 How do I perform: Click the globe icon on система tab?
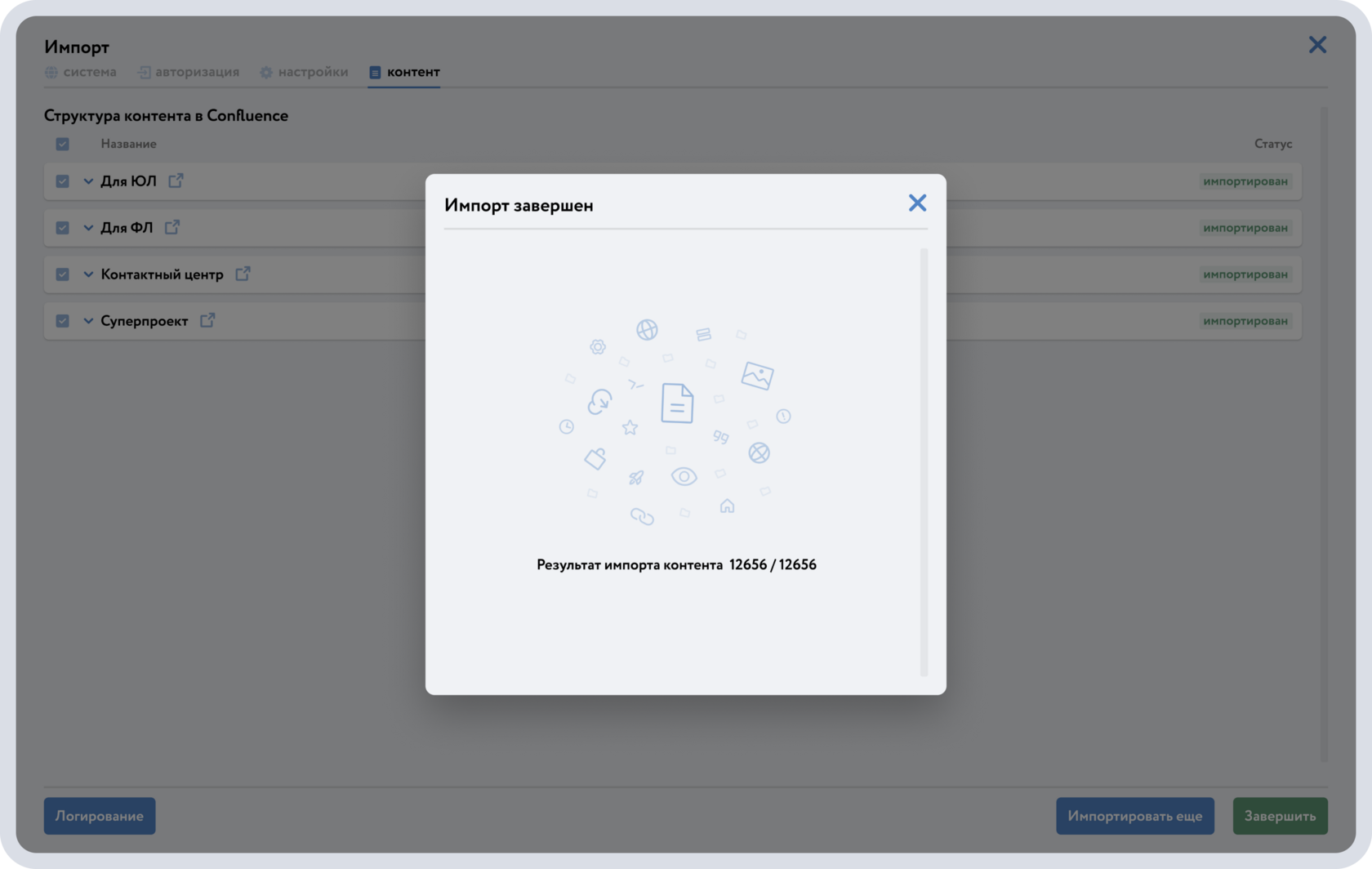pyautogui.click(x=51, y=72)
